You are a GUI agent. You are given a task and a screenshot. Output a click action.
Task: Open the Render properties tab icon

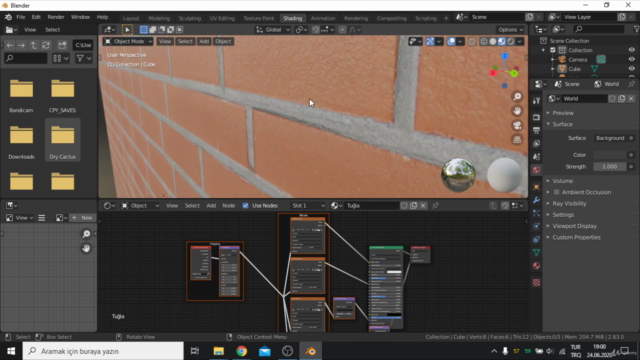tap(536, 117)
